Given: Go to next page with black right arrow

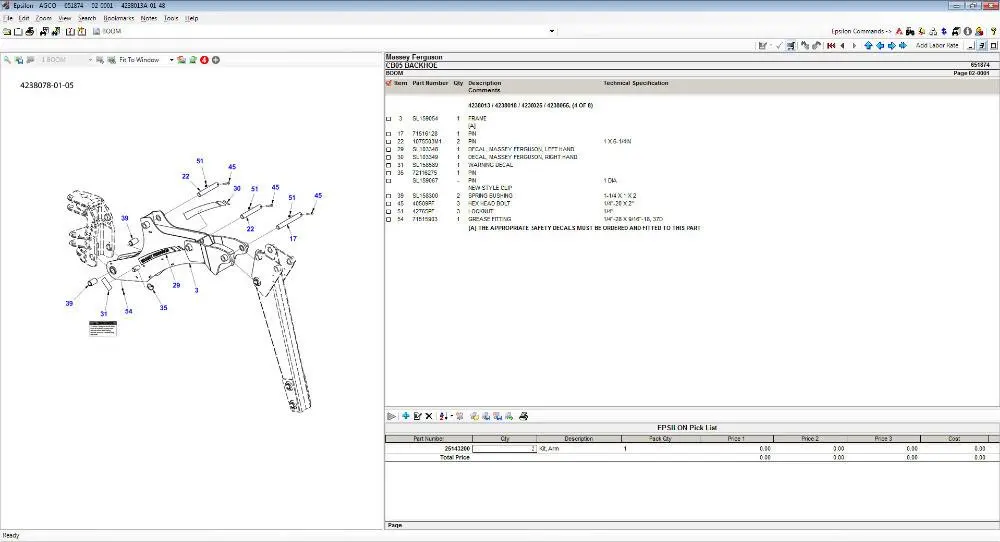Looking at the screenshot, I should 854,46.
